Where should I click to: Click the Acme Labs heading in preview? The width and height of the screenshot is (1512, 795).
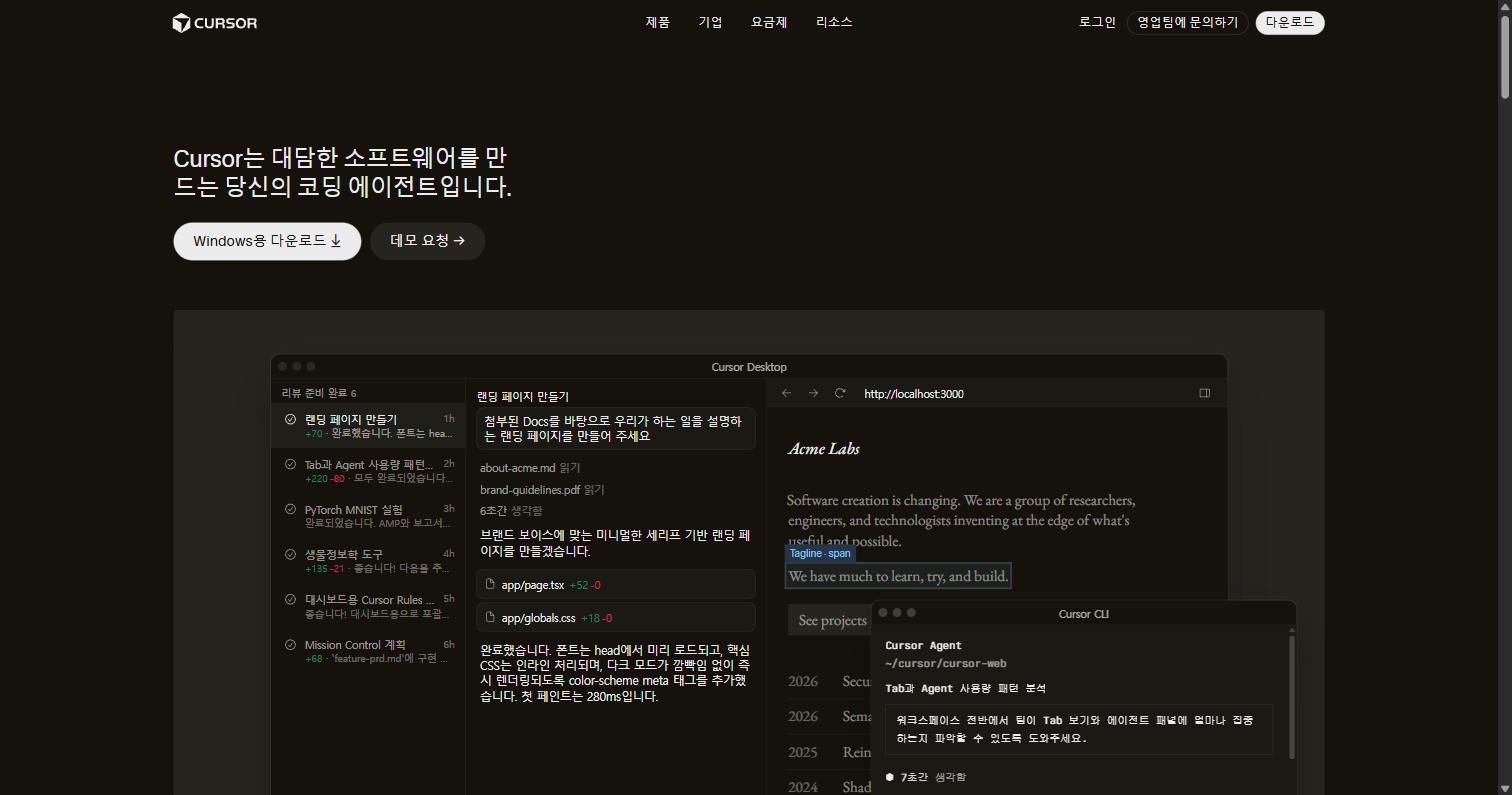[x=824, y=449]
